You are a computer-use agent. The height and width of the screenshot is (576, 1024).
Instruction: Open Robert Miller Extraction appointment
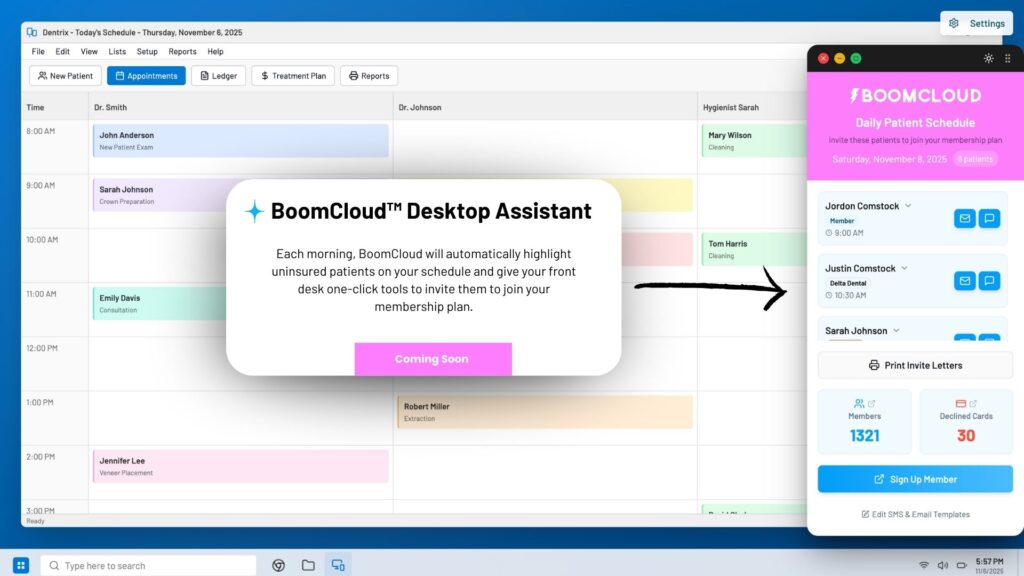(545, 411)
